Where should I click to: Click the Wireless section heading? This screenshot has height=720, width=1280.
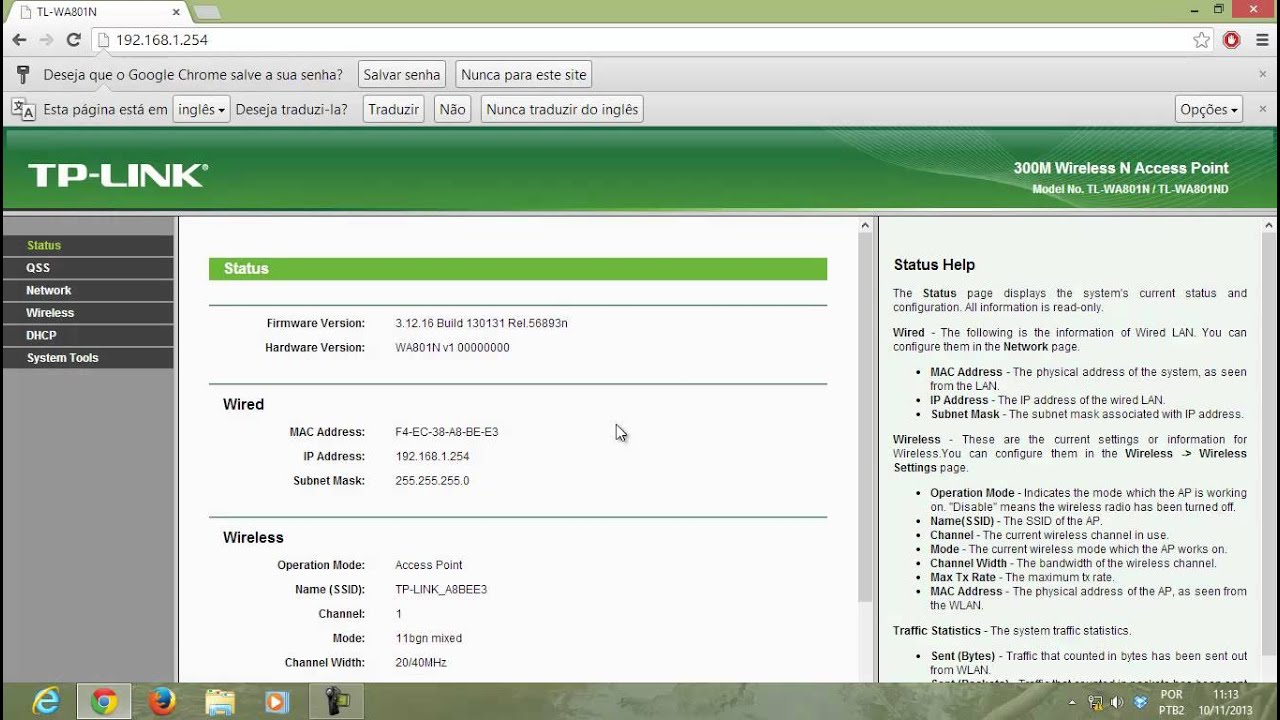(x=253, y=537)
